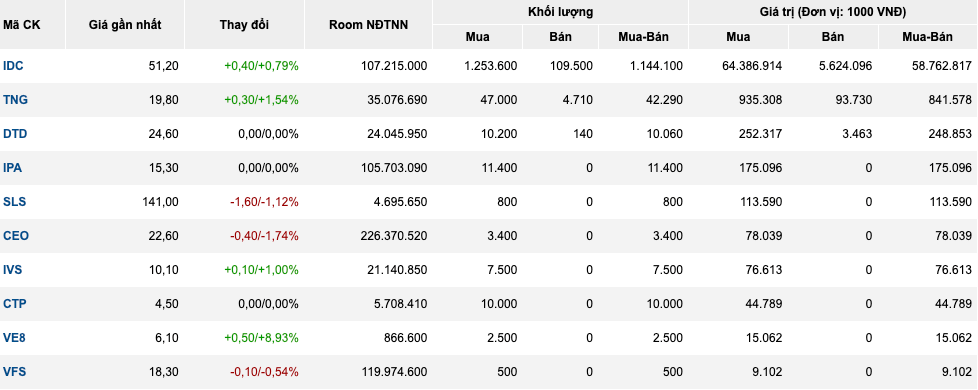This screenshot has width=978, height=390.
Task: Click IDC change value +0,40/+0,79%
Action: (261, 66)
